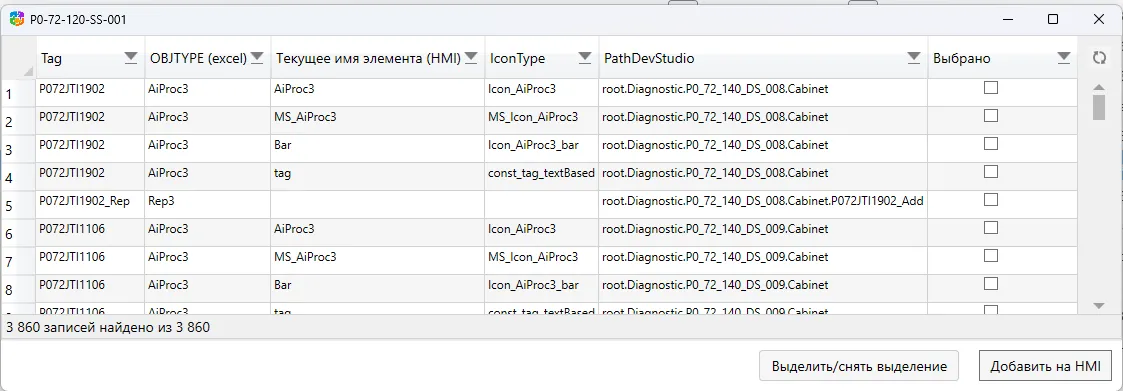Screen dimensions: 1123x391
Task: Click the IconType column header text
Action: point(517,59)
